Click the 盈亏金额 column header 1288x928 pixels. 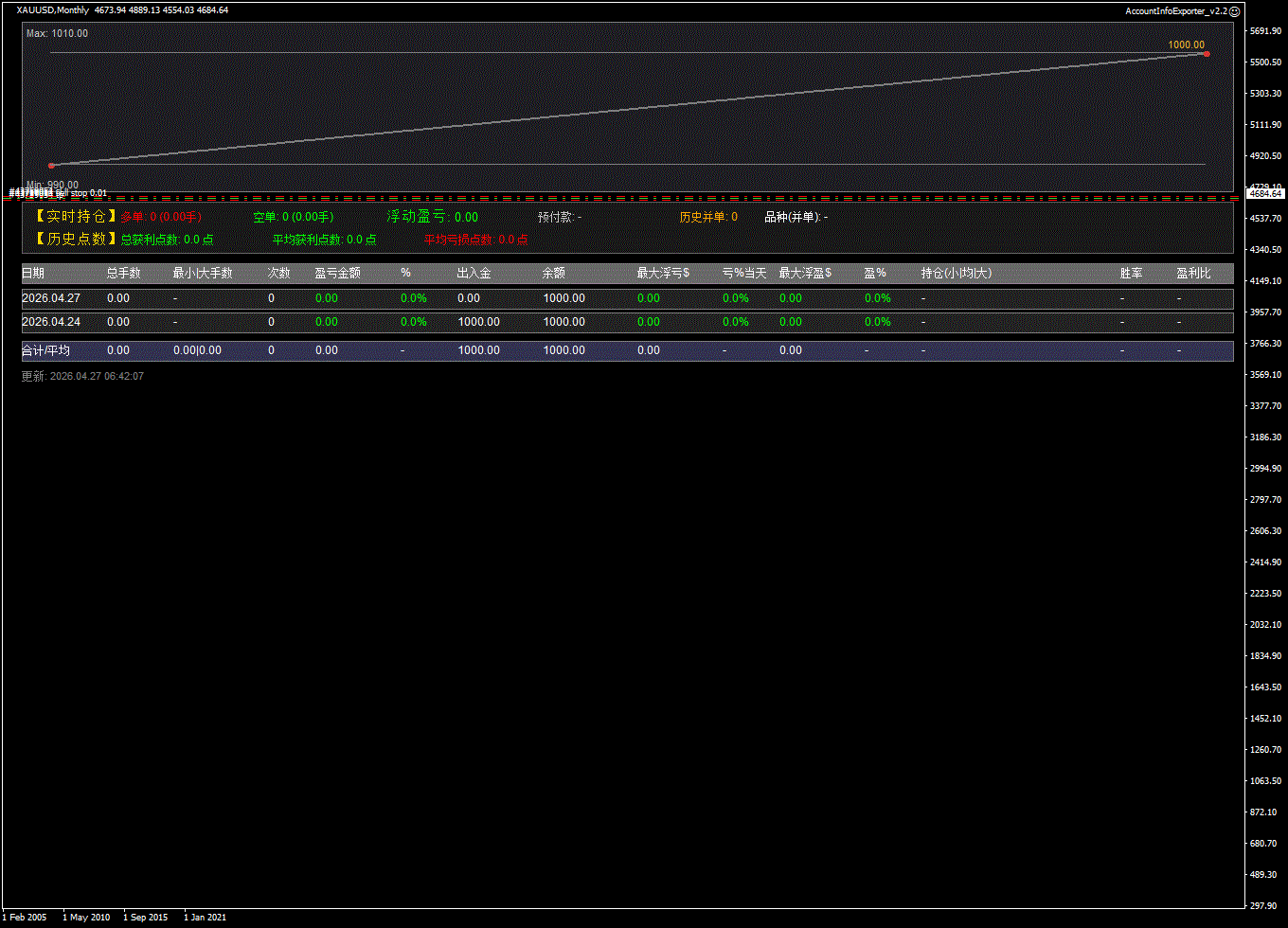click(x=337, y=274)
